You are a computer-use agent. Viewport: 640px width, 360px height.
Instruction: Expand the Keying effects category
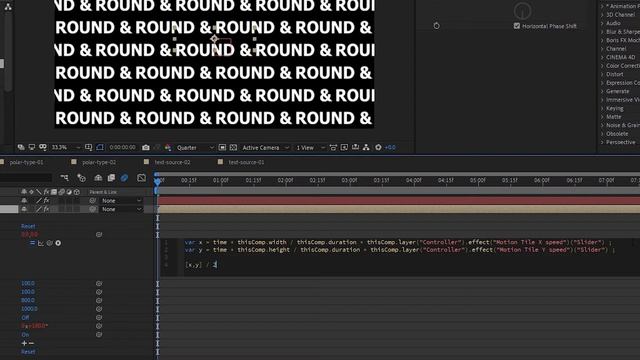tap(602, 108)
